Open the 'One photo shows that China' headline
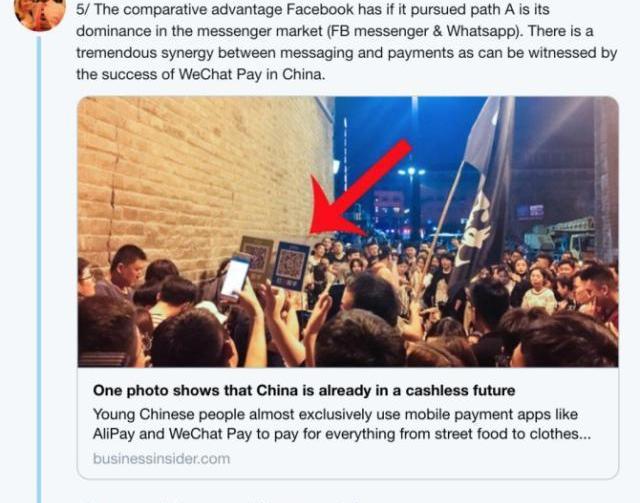Screen dimensions: 640x503 point(304,391)
